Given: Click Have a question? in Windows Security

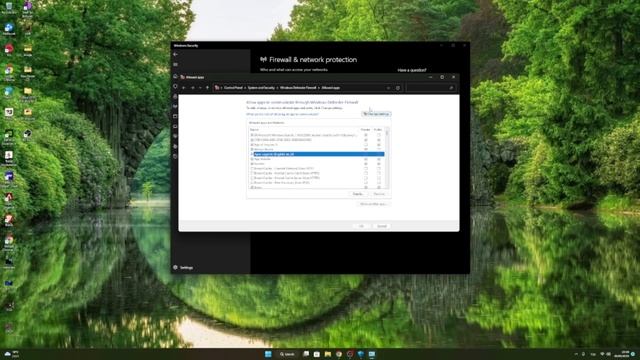Looking at the screenshot, I should [412, 70].
